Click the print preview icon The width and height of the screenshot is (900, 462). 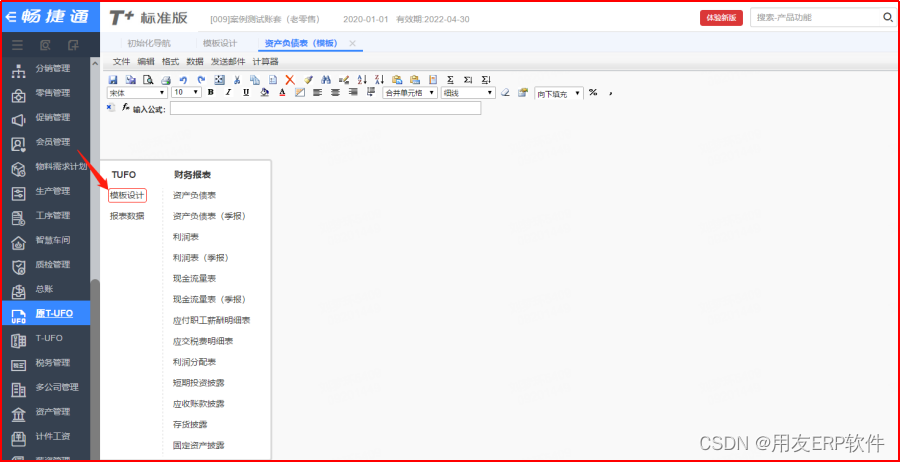[x=148, y=80]
